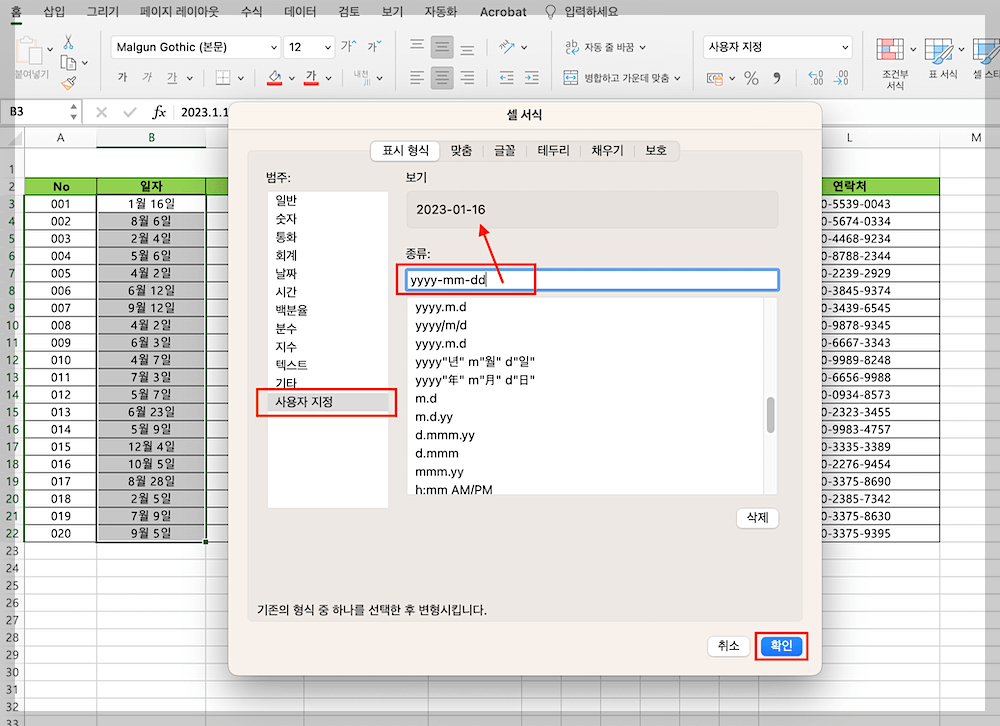Open the Malgun Gothic font dropdown
The width and height of the screenshot is (1000, 726).
click(x=273, y=47)
